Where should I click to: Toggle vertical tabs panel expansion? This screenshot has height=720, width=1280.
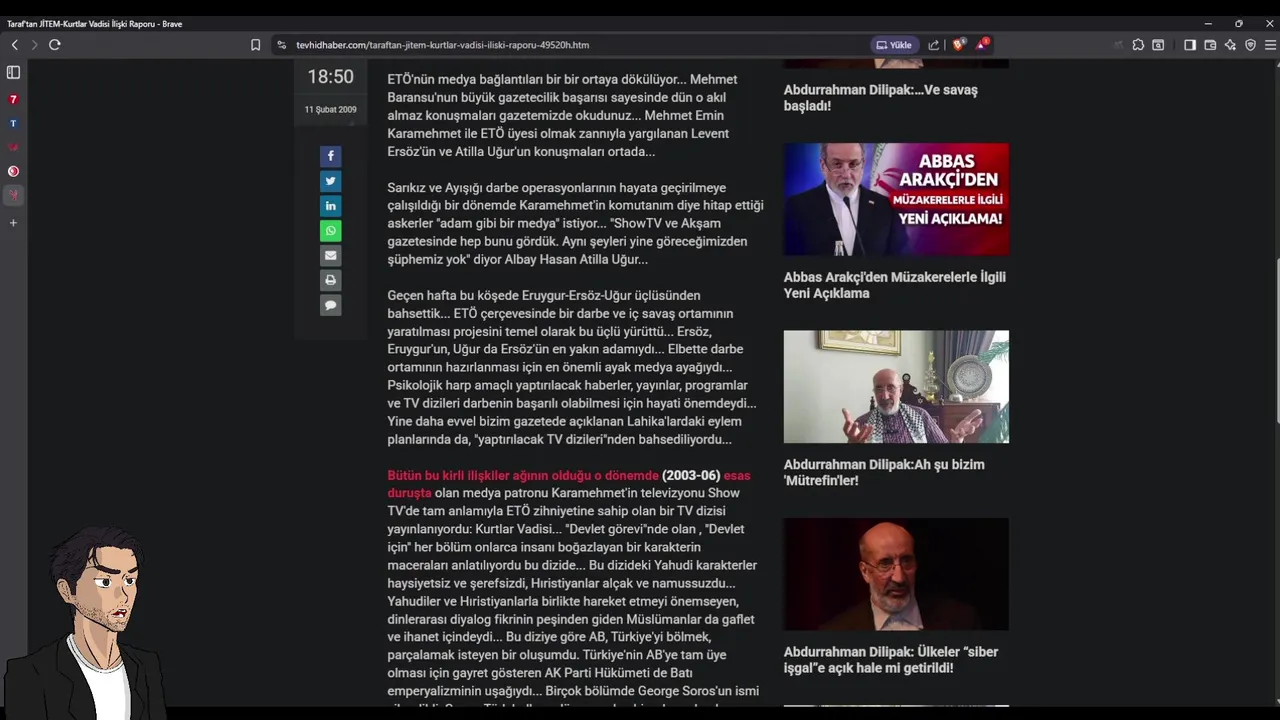[x=13, y=72]
